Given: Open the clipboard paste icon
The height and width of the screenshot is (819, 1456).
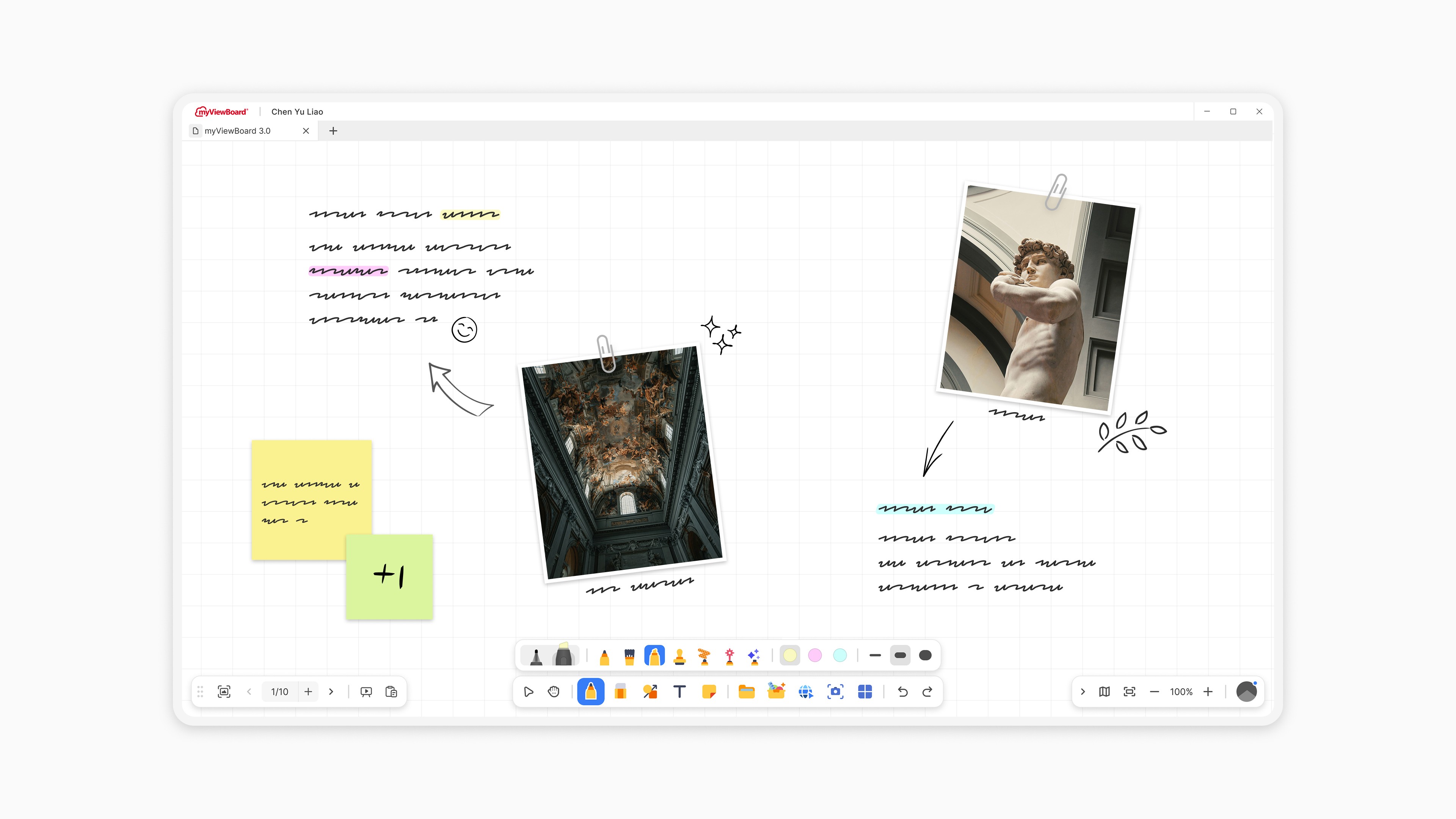Looking at the screenshot, I should (391, 691).
